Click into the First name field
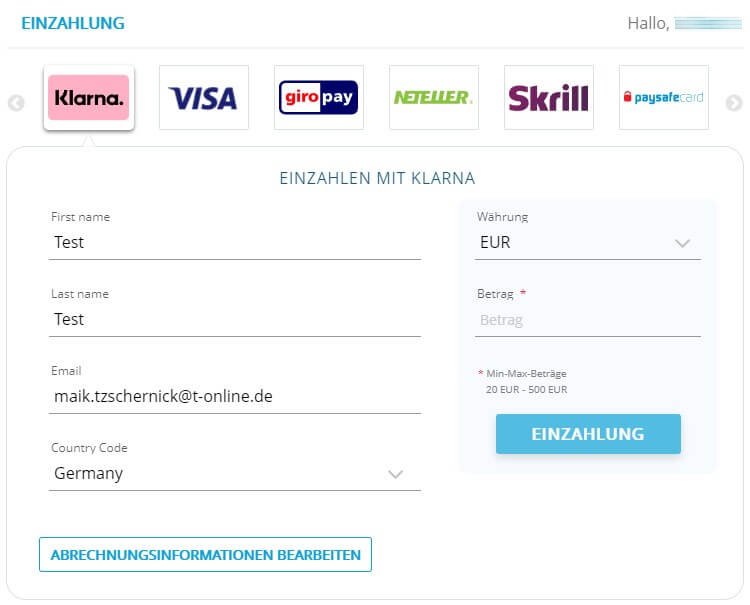Screen dimensions: 750x605 coord(235,242)
